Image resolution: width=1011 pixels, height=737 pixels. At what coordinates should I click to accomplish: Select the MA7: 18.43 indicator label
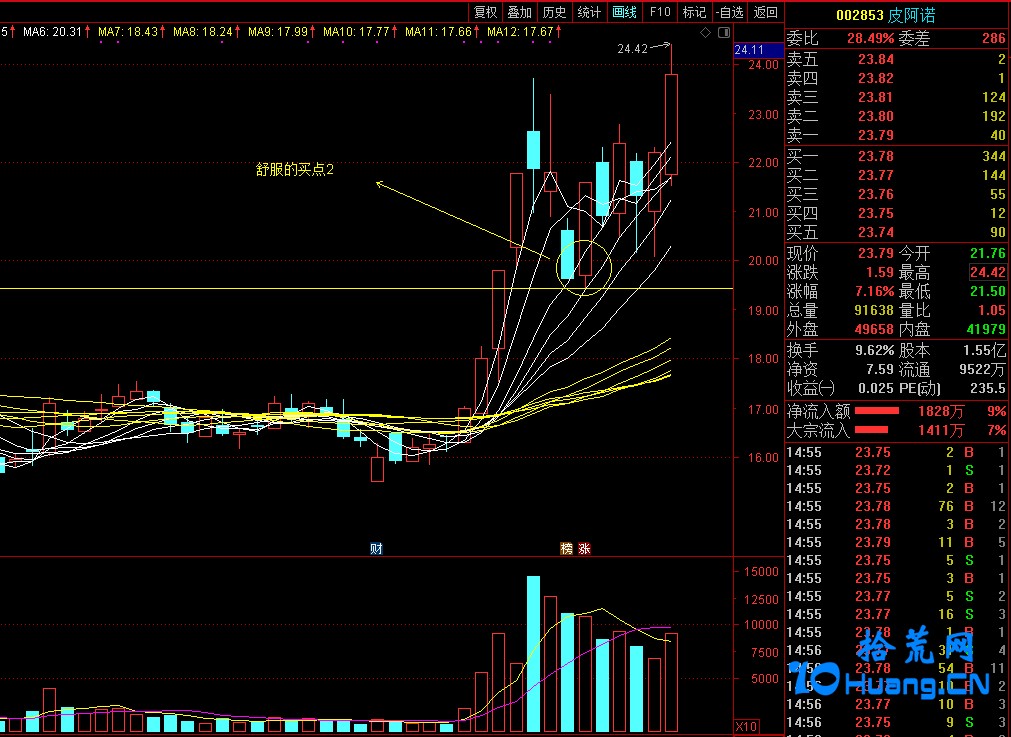pyautogui.click(x=128, y=32)
